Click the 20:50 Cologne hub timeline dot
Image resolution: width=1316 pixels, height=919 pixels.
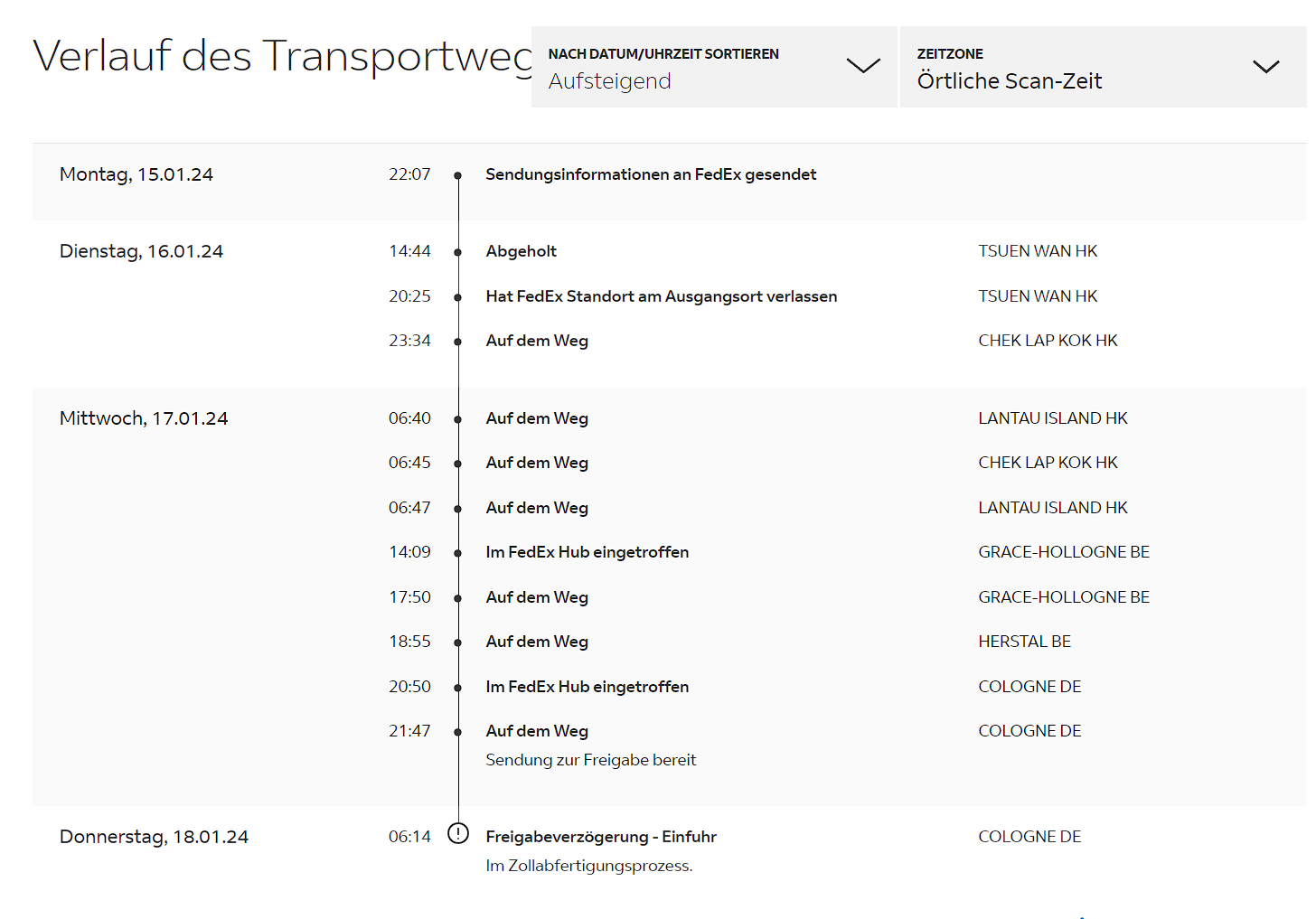point(458,688)
